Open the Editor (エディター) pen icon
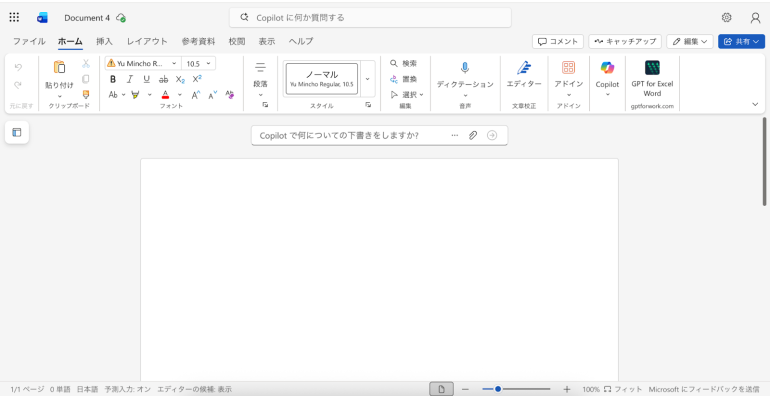 click(x=524, y=68)
